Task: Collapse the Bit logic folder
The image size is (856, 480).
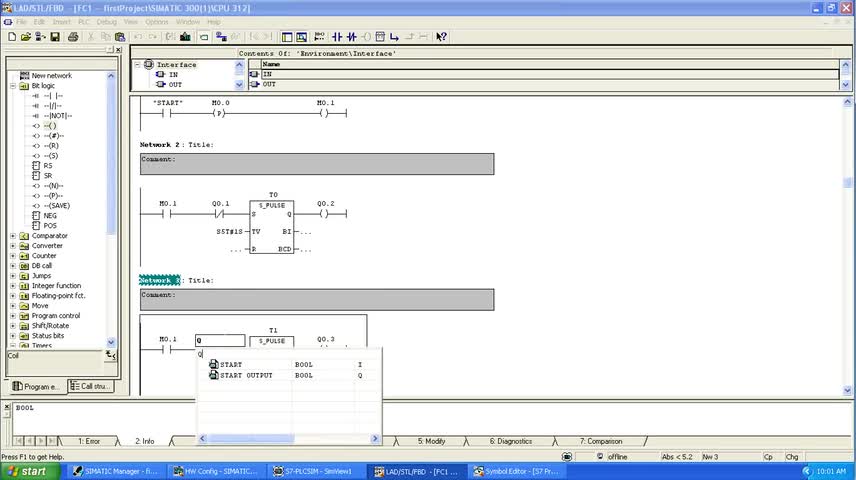Action: point(13,86)
